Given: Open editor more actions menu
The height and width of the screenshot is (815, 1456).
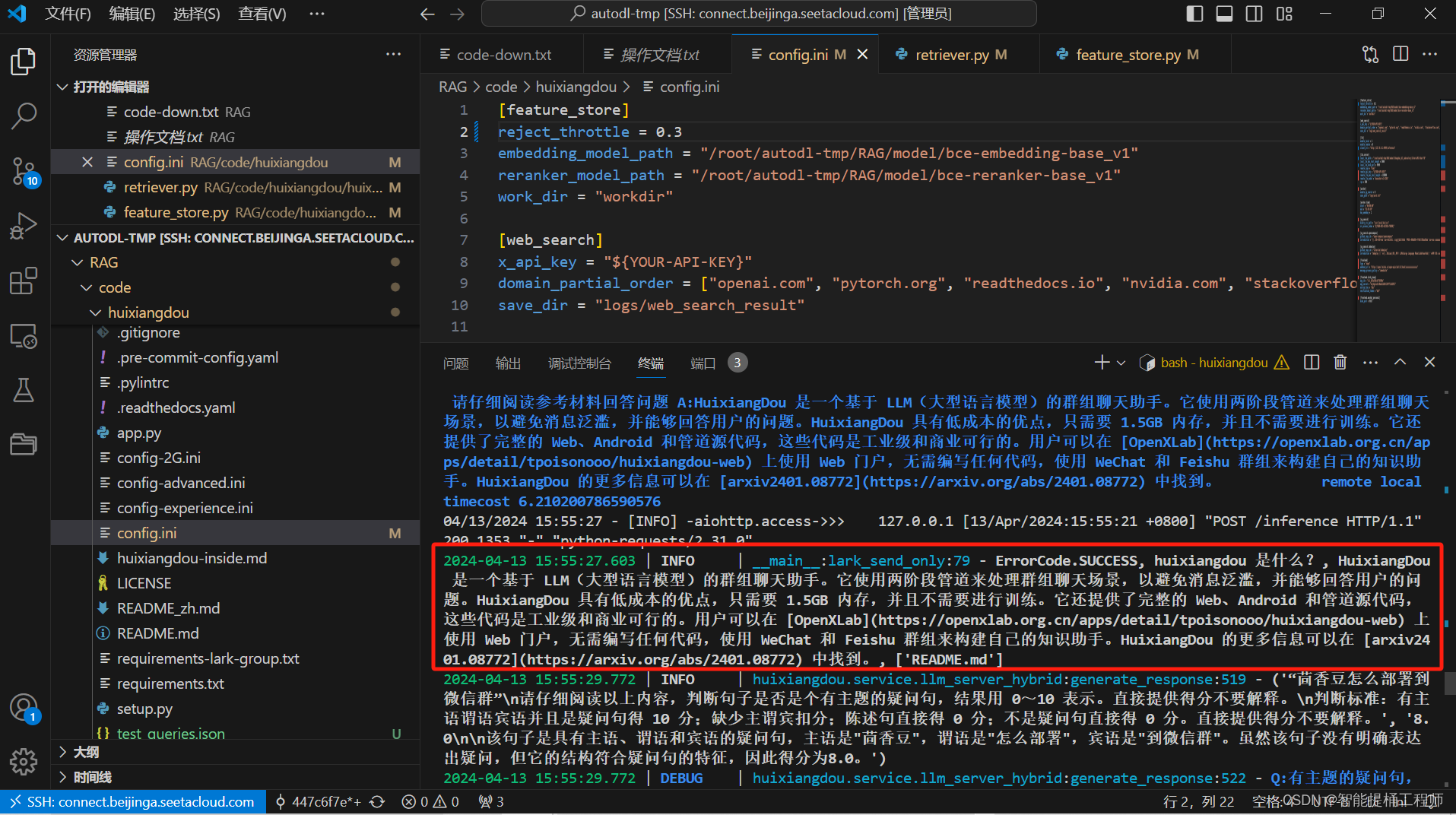Looking at the screenshot, I should click(x=1430, y=54).
